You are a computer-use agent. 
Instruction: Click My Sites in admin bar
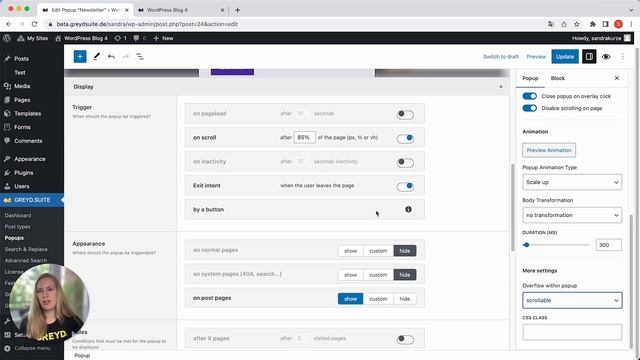[x=33, y=38]
